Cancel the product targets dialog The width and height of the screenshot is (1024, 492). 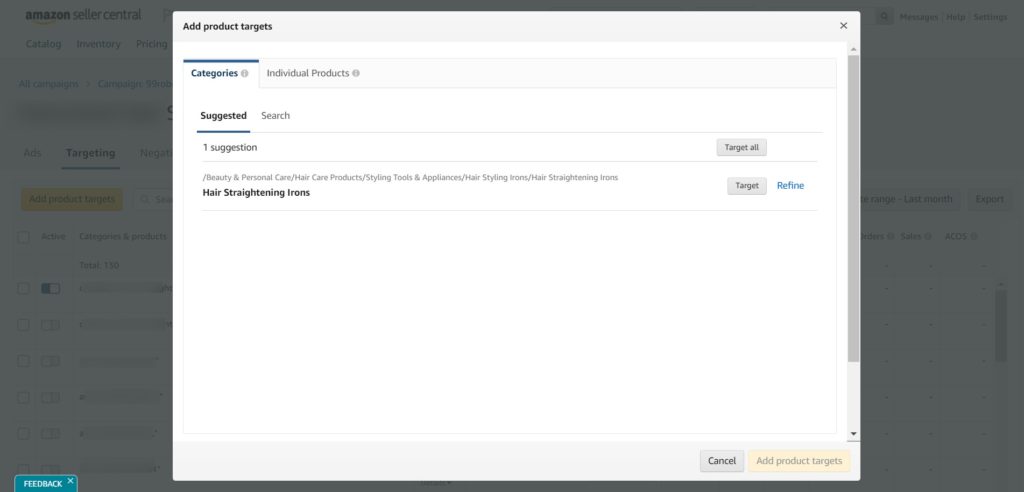pos(722,461)
